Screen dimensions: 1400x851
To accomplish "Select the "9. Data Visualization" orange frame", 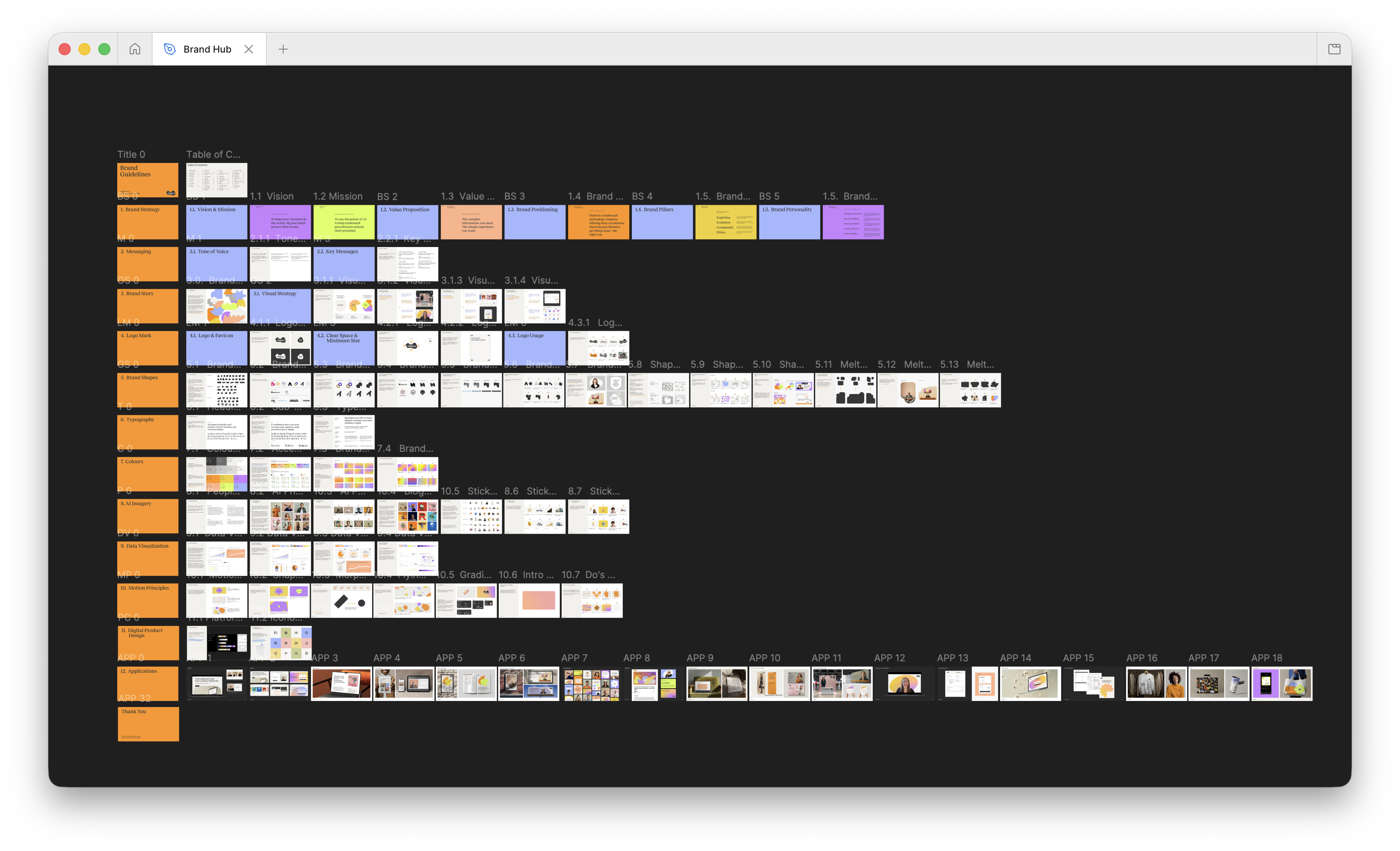I will point(148,558).
